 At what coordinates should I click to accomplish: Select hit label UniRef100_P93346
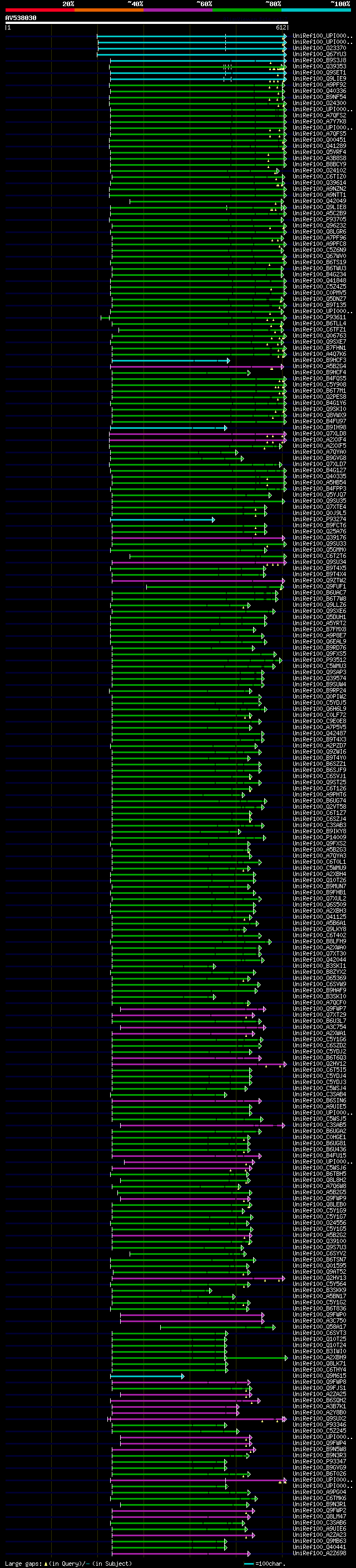click(x=319, y=1425)
